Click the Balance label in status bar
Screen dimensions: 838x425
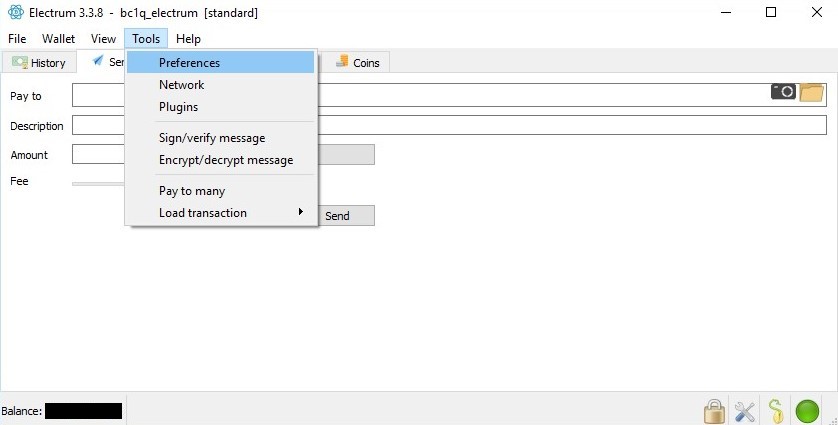point(22,411)
